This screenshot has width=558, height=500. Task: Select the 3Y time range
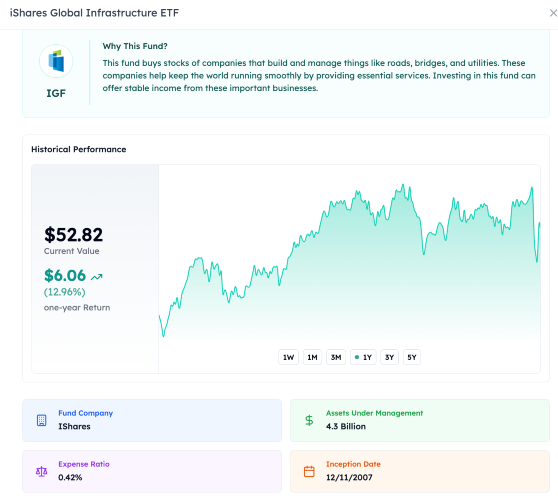[389, 357]
